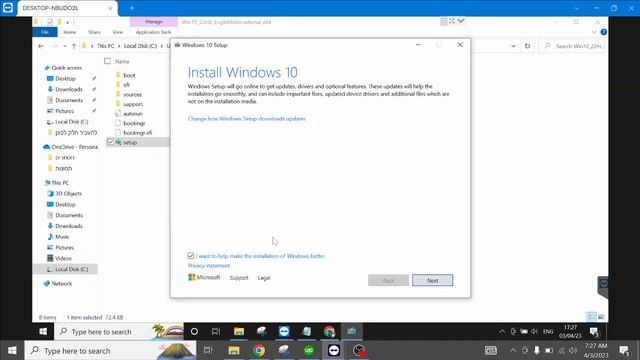Open Task View on remote taskbar

point(216,331)
